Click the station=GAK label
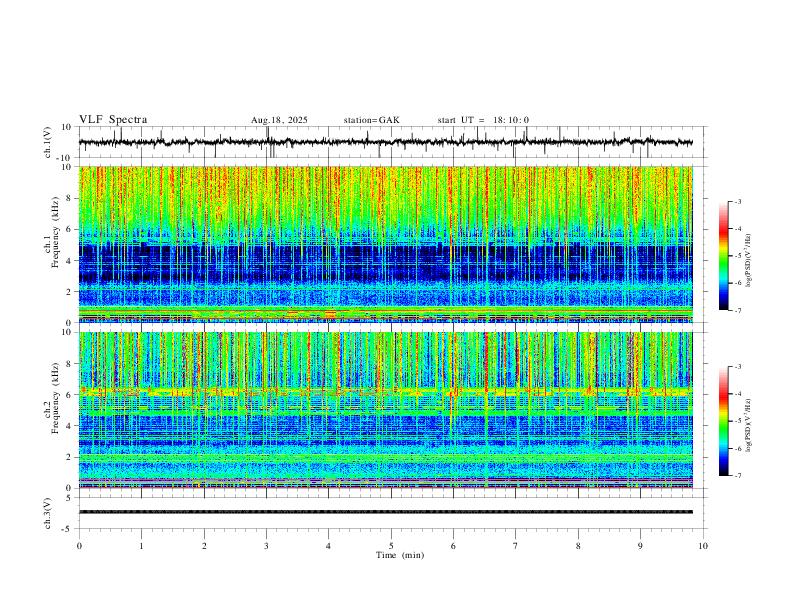The image size is (792, 612). click(371, 120)
